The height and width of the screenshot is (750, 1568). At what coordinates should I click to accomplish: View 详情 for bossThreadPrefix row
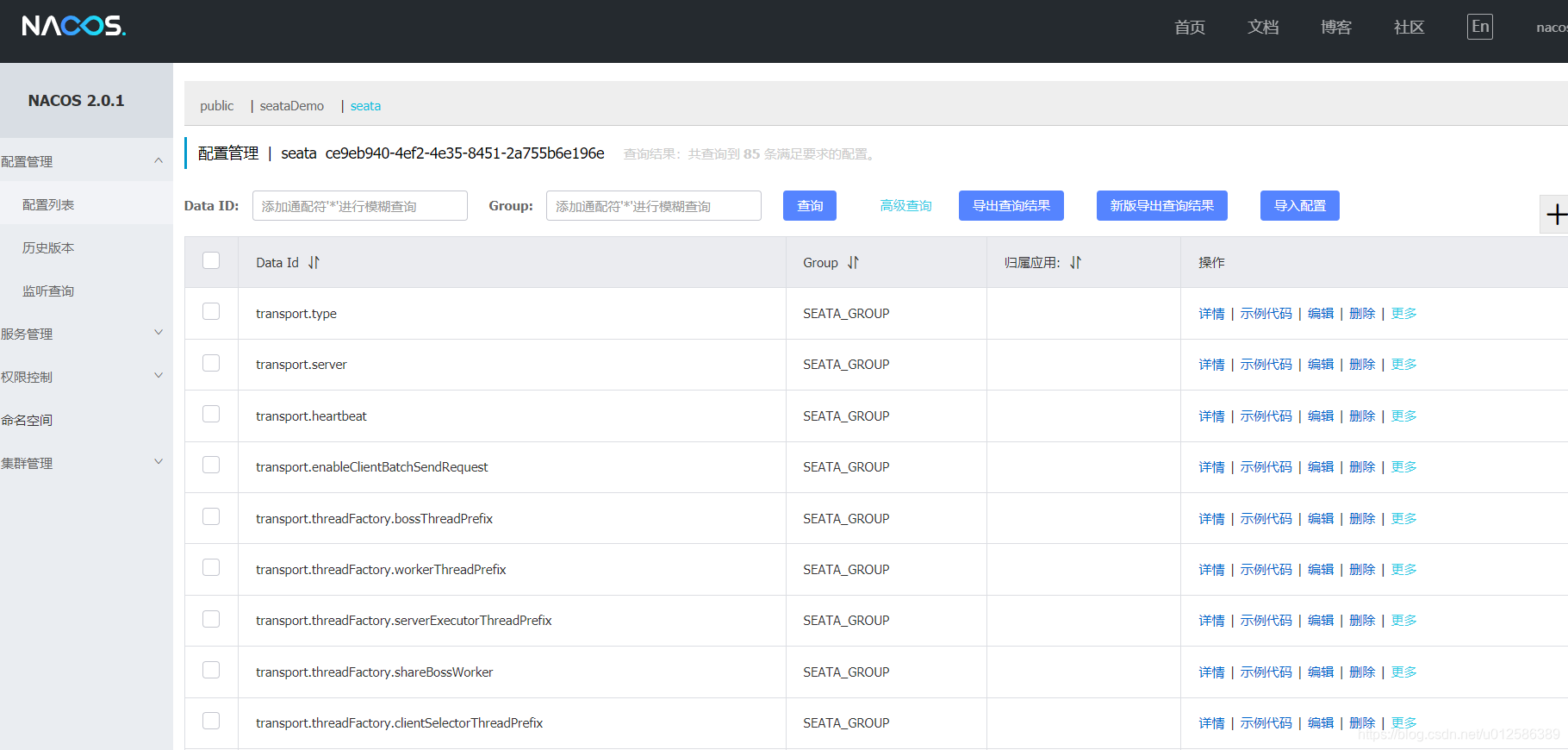click(1211, 519)
